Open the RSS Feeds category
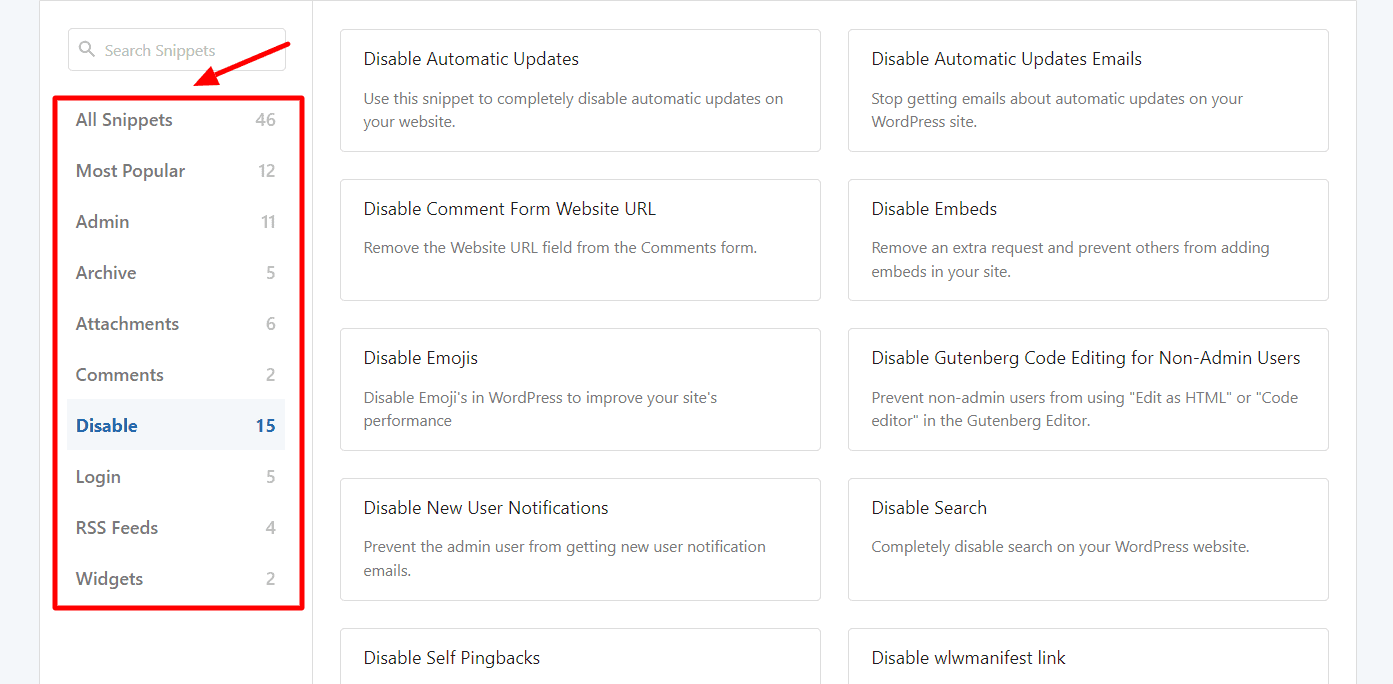The height and width of the screenshot is (684, 1393). coord(117,528)
